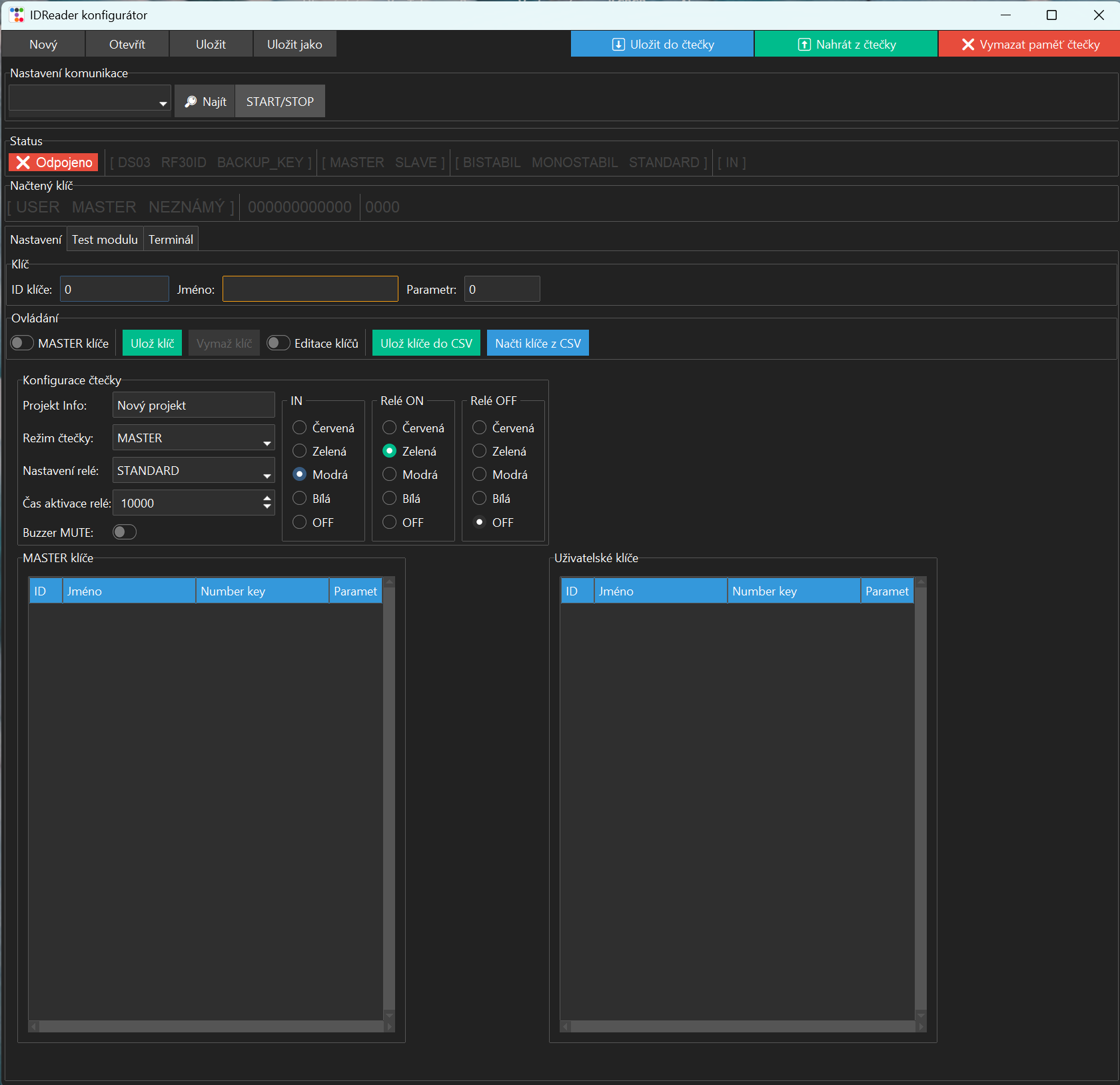Click the Jméno input field
Viewport: 1120px width, 1085px height.
click(310, 289)
